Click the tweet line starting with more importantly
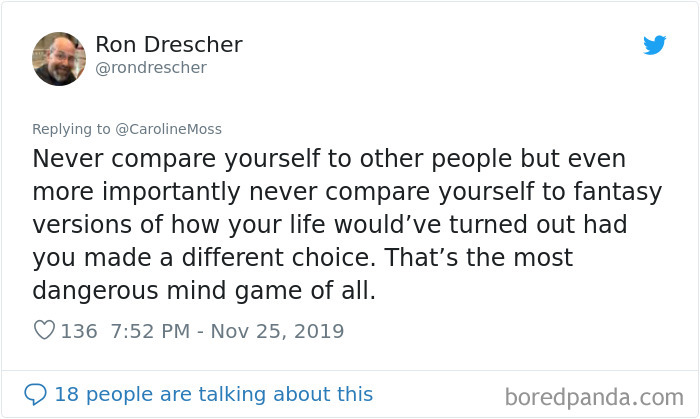 click(347, 192)
